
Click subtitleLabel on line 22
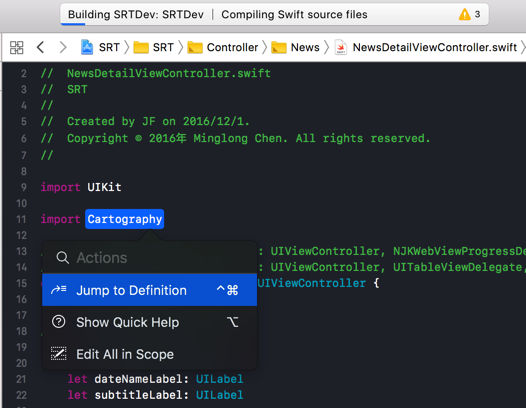140,395
